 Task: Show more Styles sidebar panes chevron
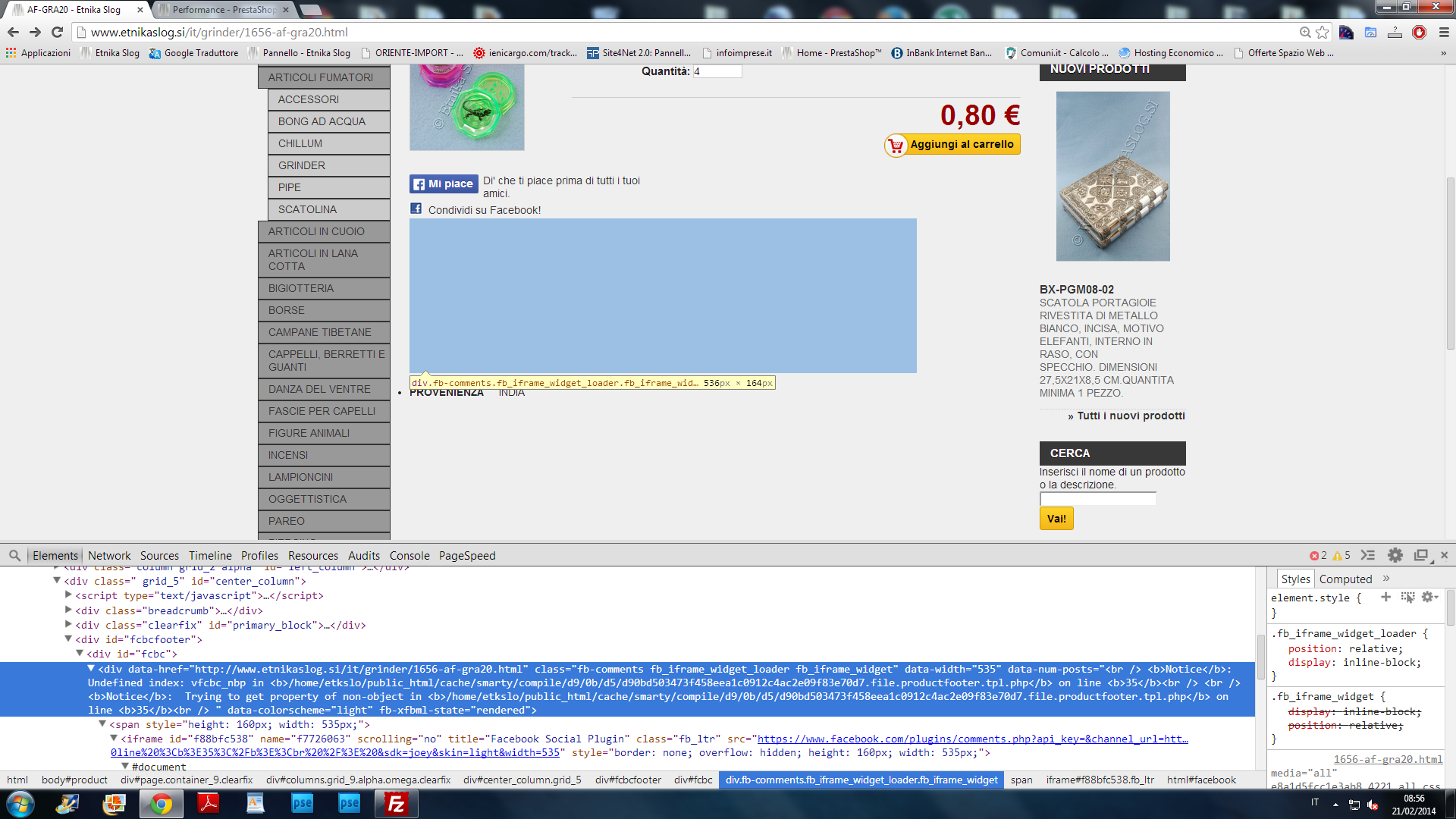point(1386,579)
